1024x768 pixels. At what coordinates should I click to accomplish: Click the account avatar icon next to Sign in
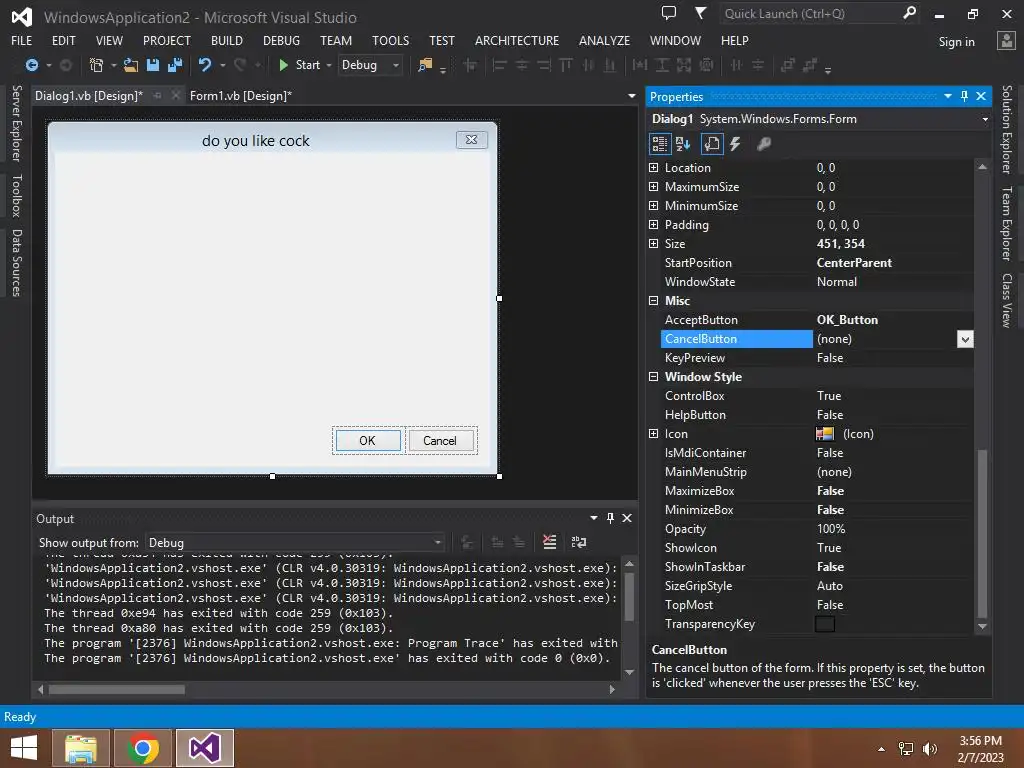tap(1006, 40)
